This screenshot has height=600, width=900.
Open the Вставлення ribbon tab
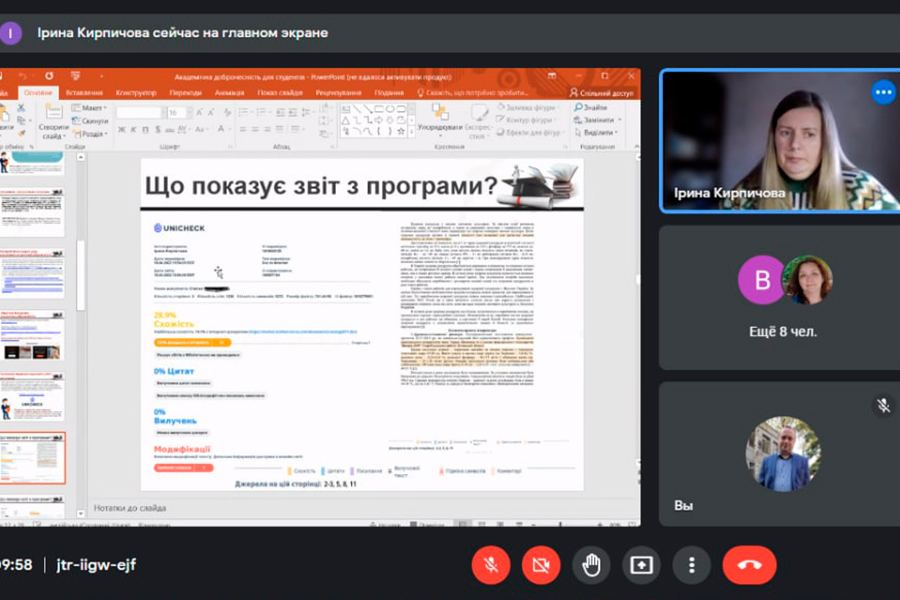84,92
